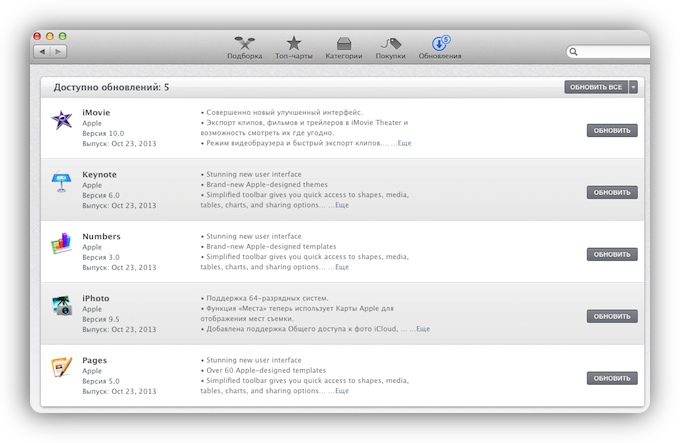
Task: Click the Pages pen app icon
Action: pyautogui.click(x=62, y=367)
